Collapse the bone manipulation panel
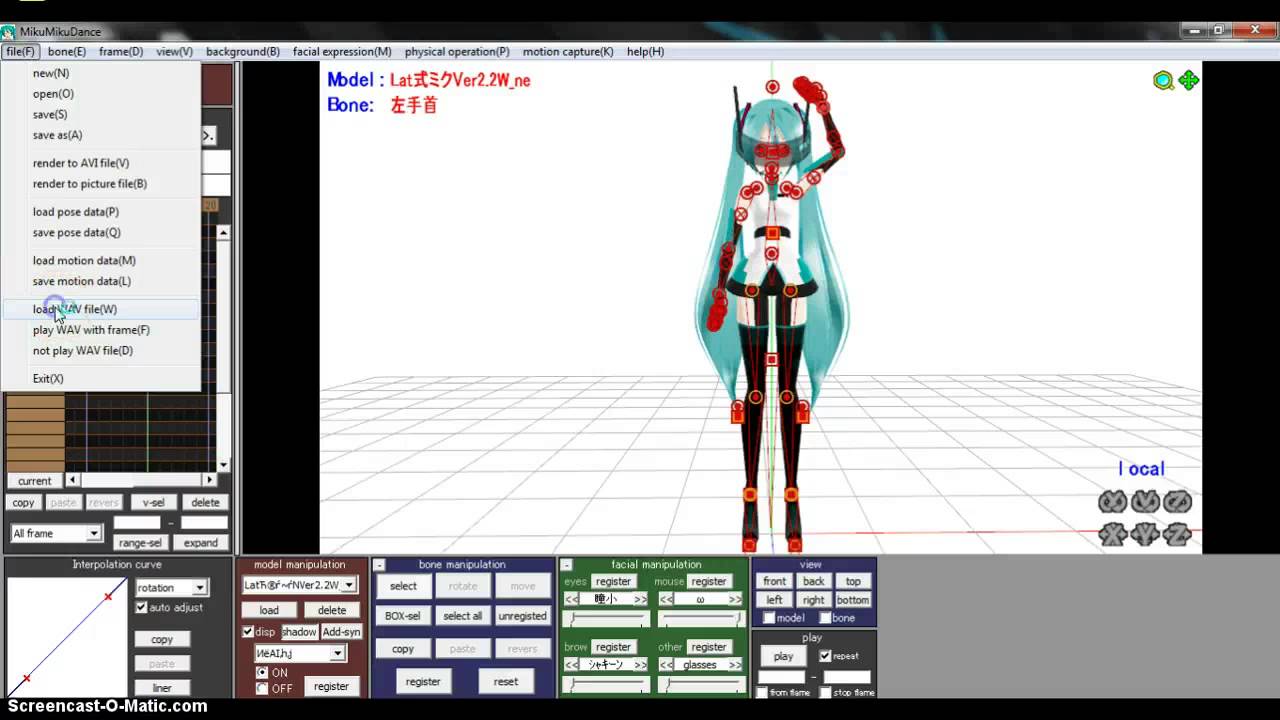 379,565
